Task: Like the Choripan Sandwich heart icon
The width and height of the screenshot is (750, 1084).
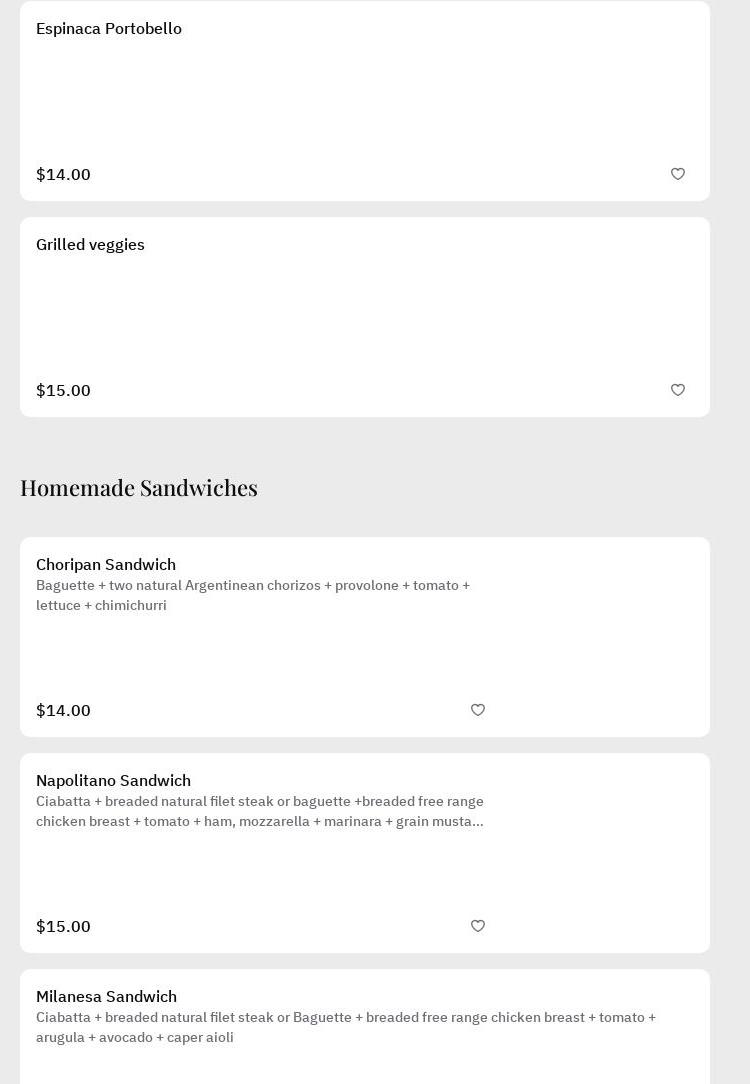Action: 478,710
